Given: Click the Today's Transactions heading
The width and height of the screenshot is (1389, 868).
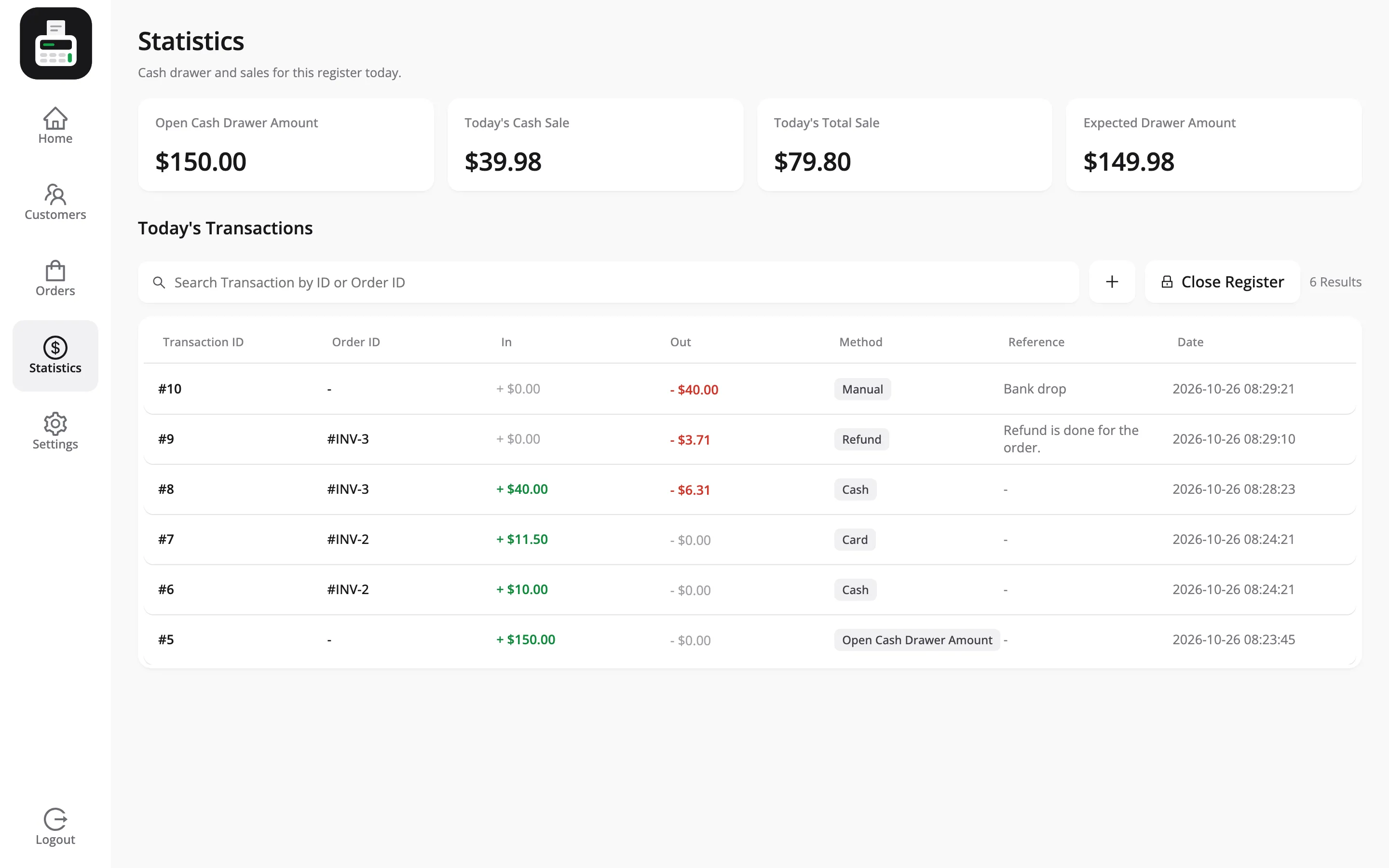Looking at the screenshot, I should (225, 229).
